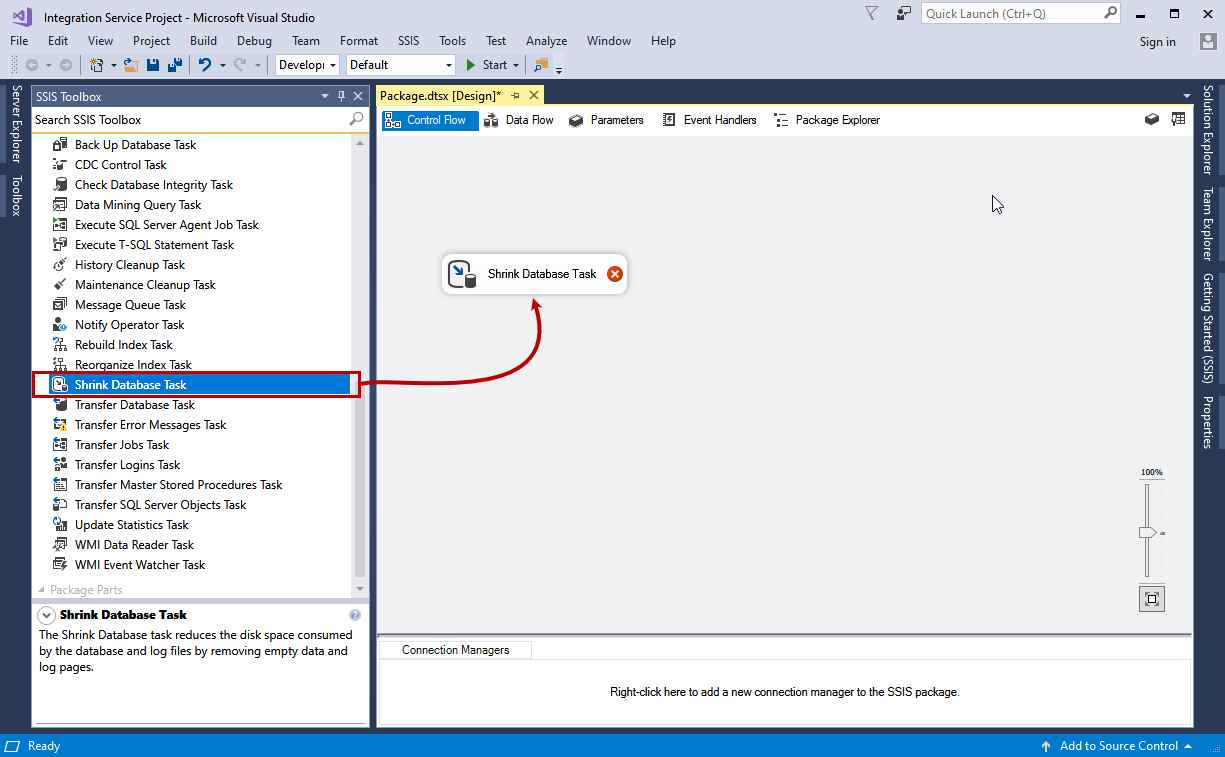Click the Sign in link

point(1158,42)
